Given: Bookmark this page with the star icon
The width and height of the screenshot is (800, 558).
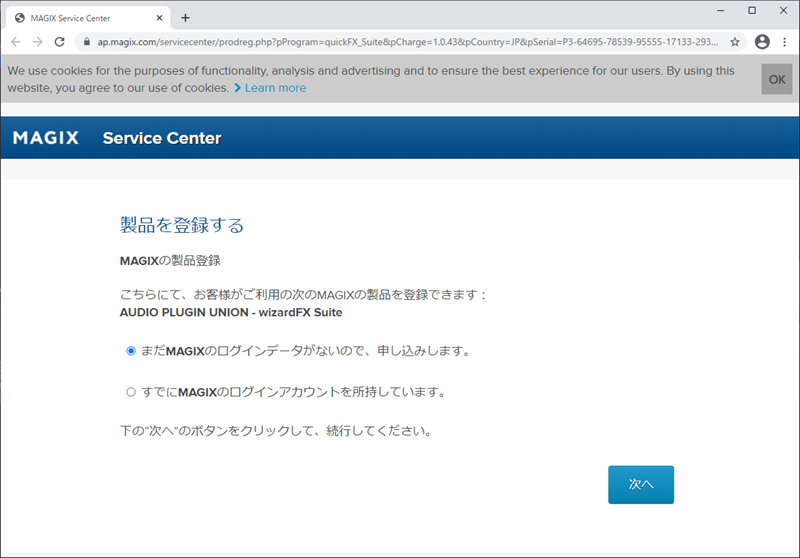Looking at the screenshot, I should [735, 42].
